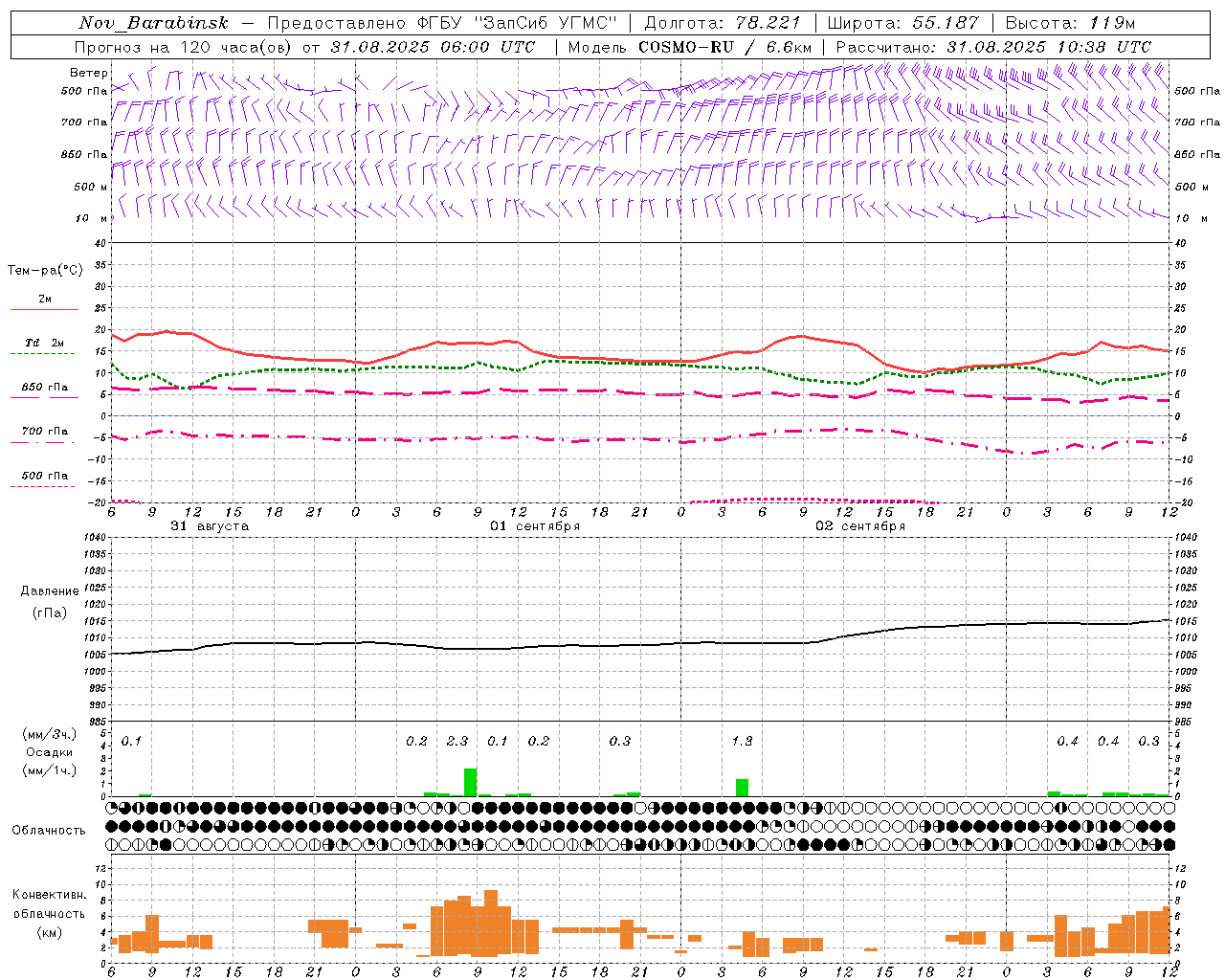Click the tallest green precipitation bar
The image size is (1225, 980).
[x=470, y=782]
